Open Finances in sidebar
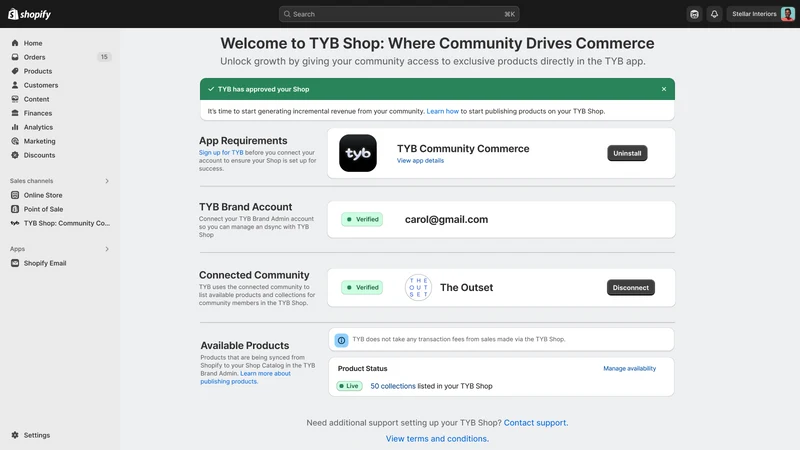800x450 pixels. tap(38, 113)
